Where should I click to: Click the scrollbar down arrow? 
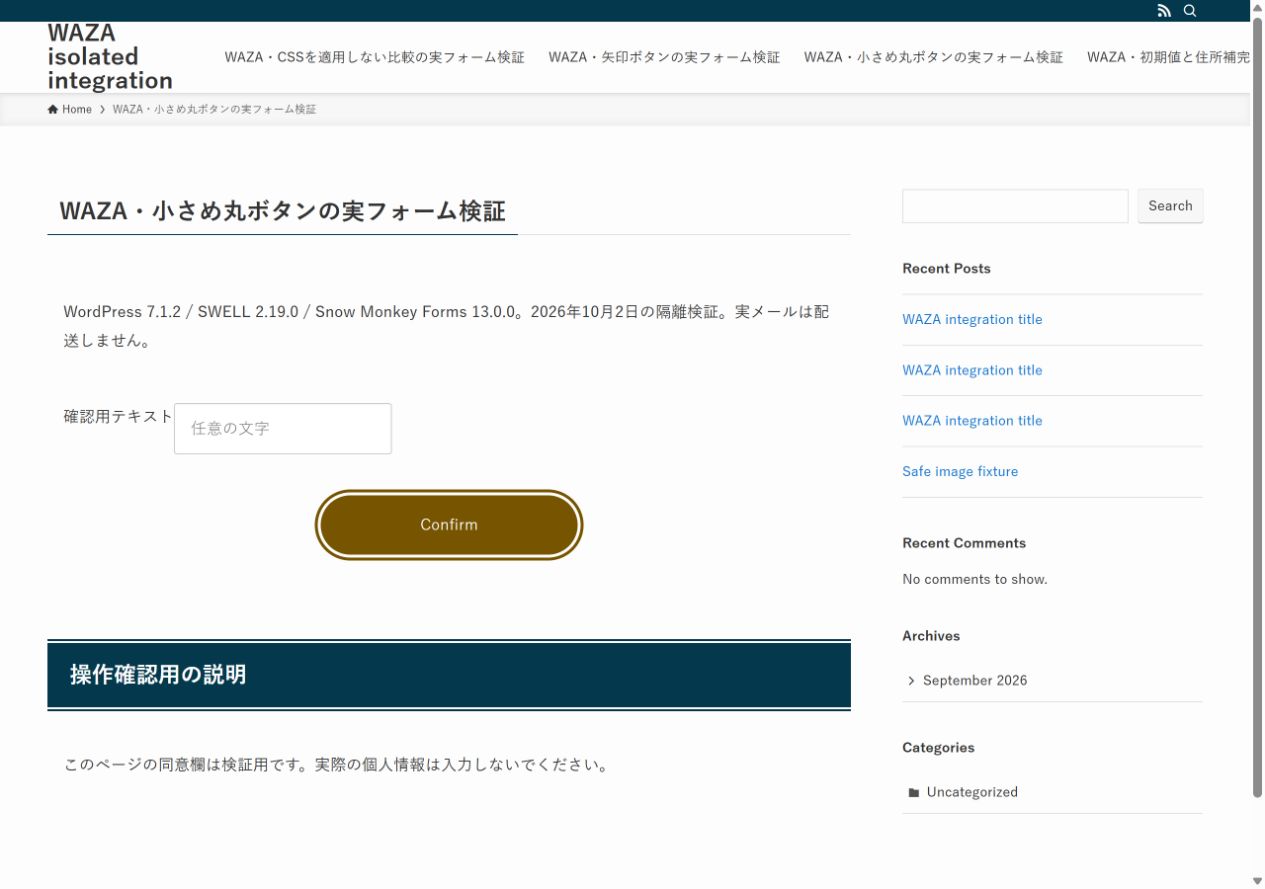pyautogui.click(x=1258, y=881)
